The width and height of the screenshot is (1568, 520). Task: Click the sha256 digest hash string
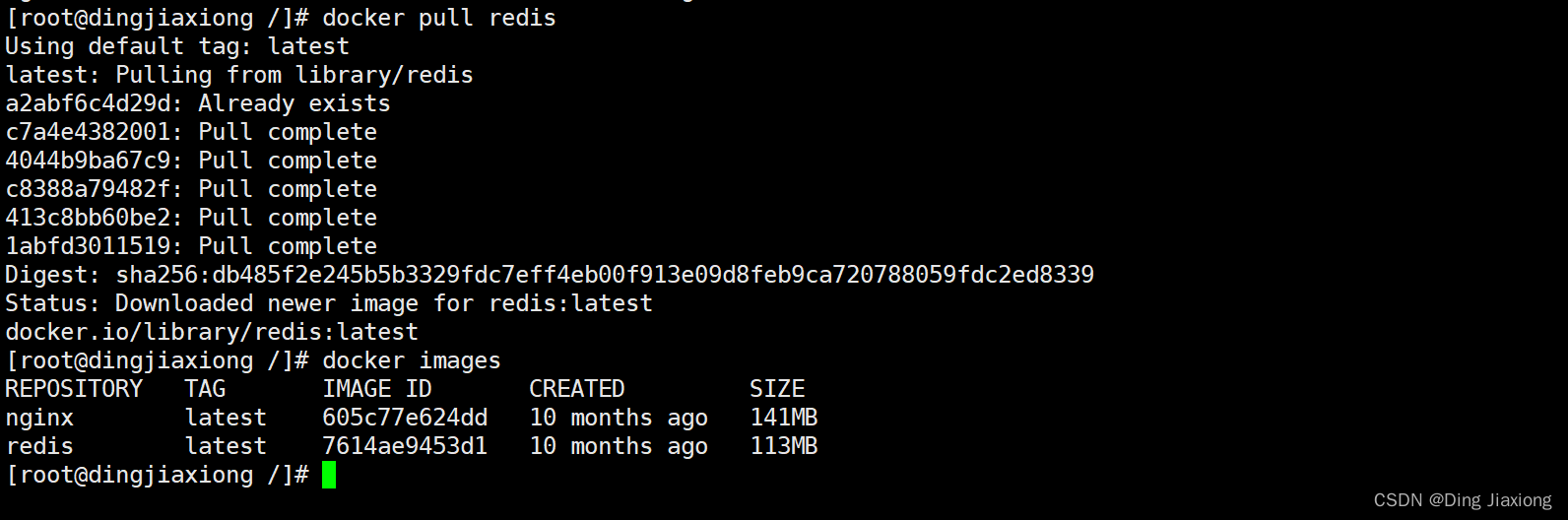(x=605, y=275)
